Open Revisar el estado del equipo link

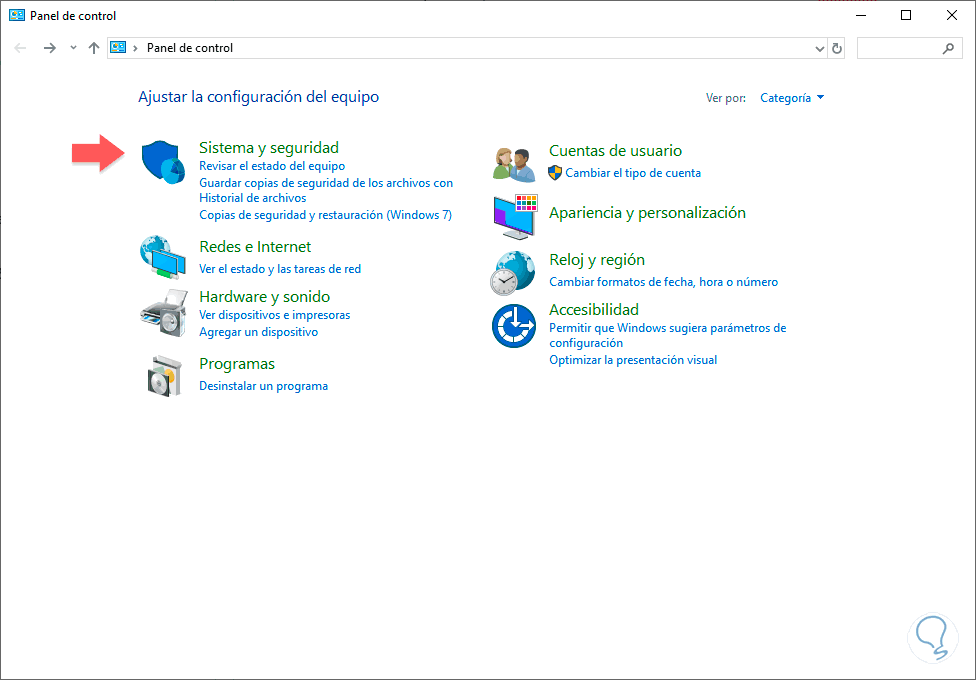tap(272, 166)
